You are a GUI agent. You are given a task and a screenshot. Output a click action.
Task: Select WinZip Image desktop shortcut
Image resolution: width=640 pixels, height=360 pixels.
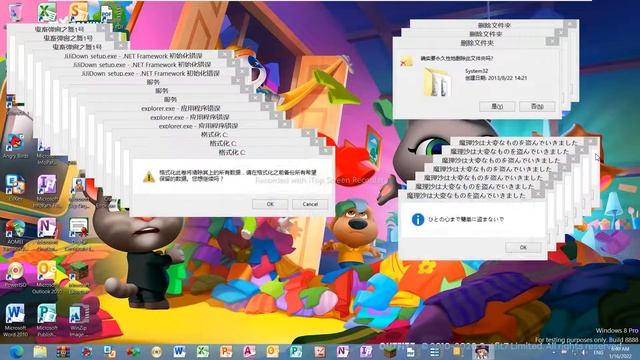(x=78, y=321)
